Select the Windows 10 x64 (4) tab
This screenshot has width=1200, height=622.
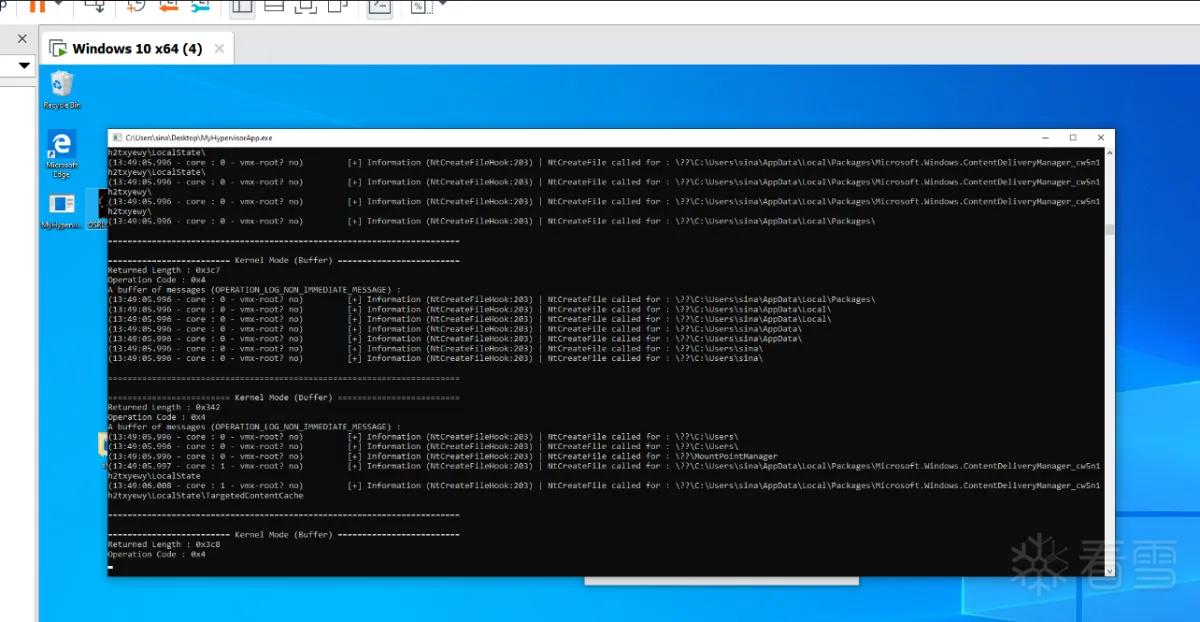click(137, 48)
